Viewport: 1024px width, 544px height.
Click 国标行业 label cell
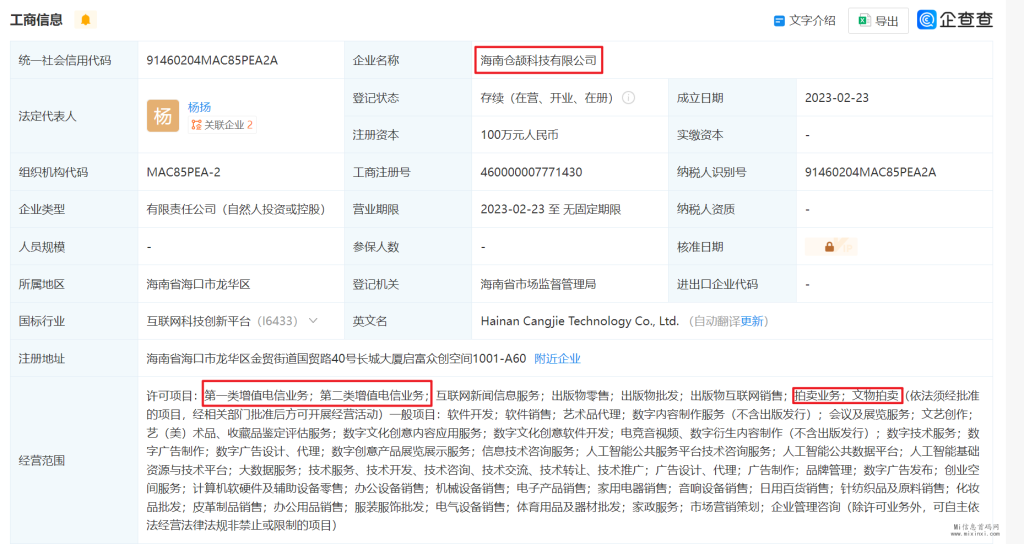(x=74, y=321)
